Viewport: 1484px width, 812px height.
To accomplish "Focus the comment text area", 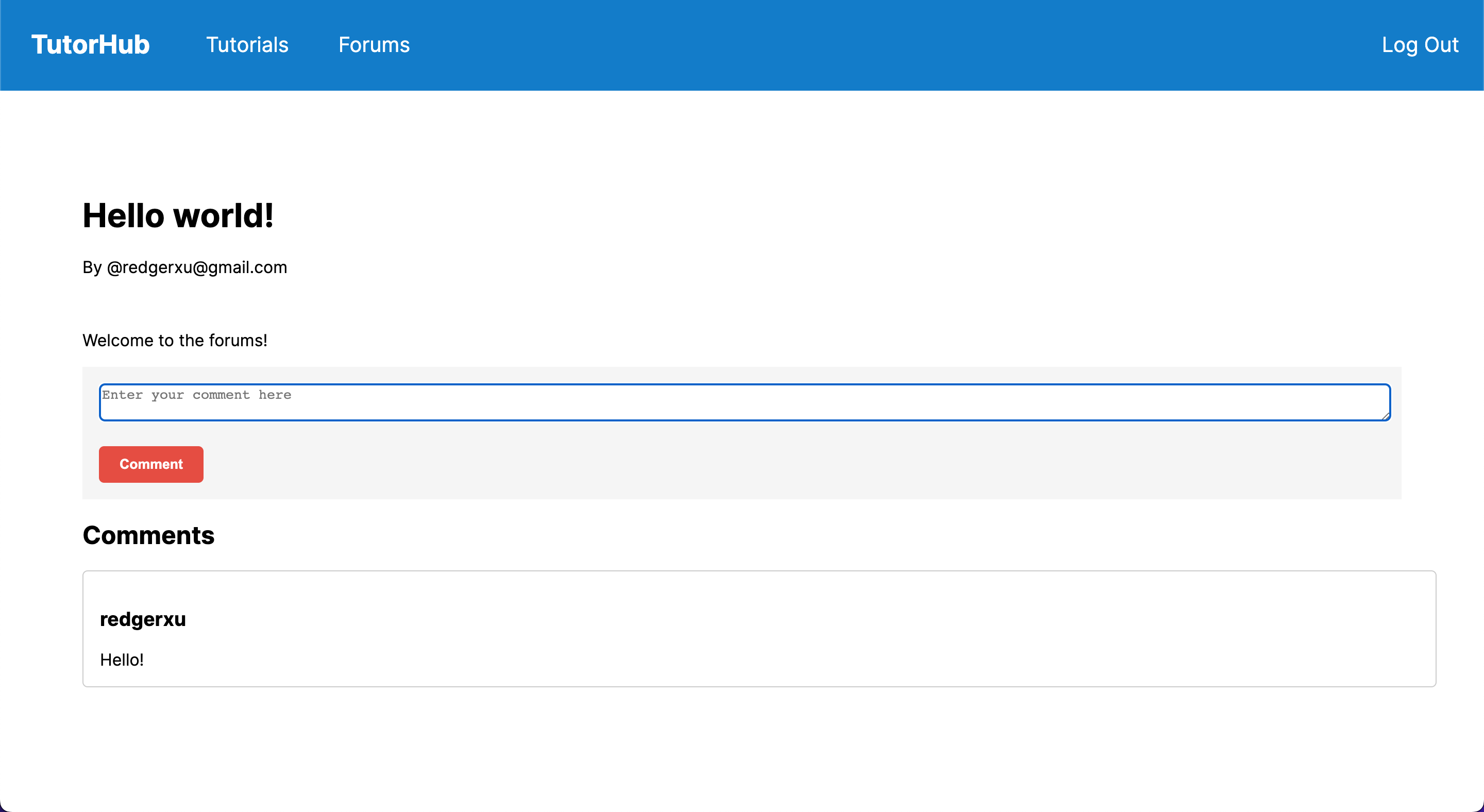I will click(744, 403).
